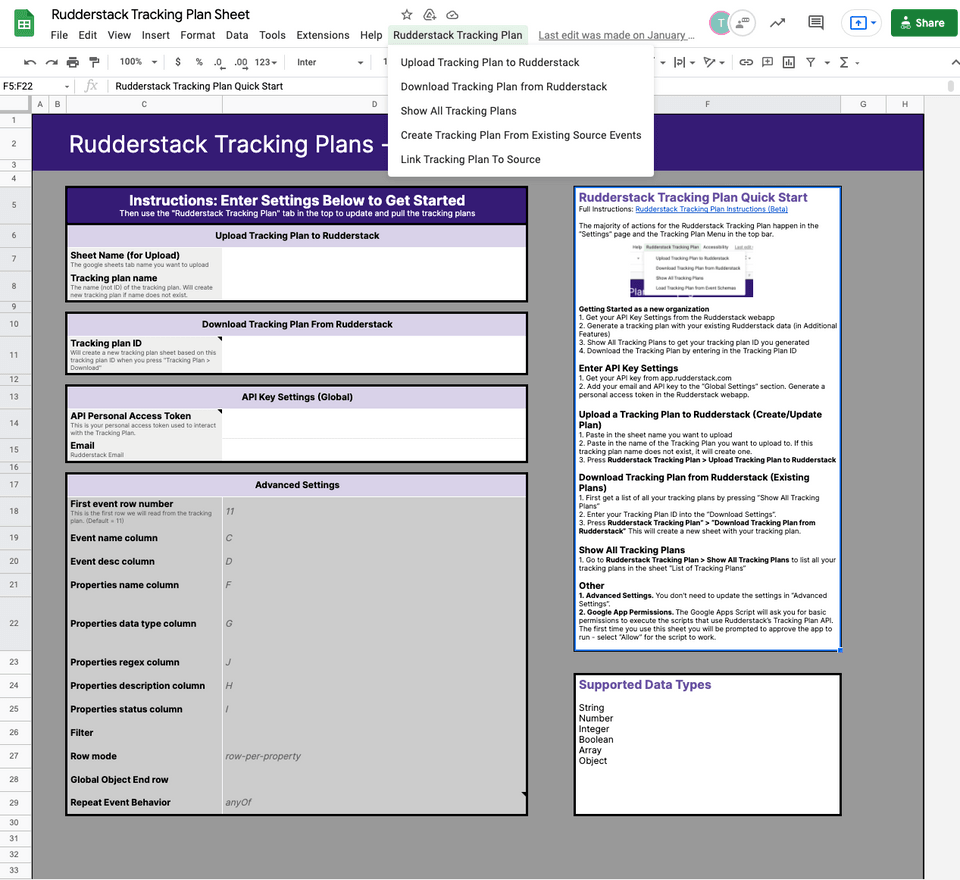Open the Extensions menu

point(323,35)
